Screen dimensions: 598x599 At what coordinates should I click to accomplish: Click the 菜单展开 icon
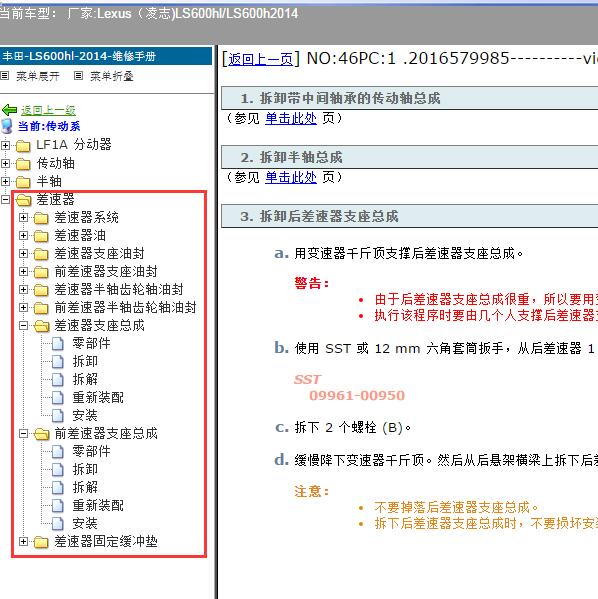(x=5, y=76)
